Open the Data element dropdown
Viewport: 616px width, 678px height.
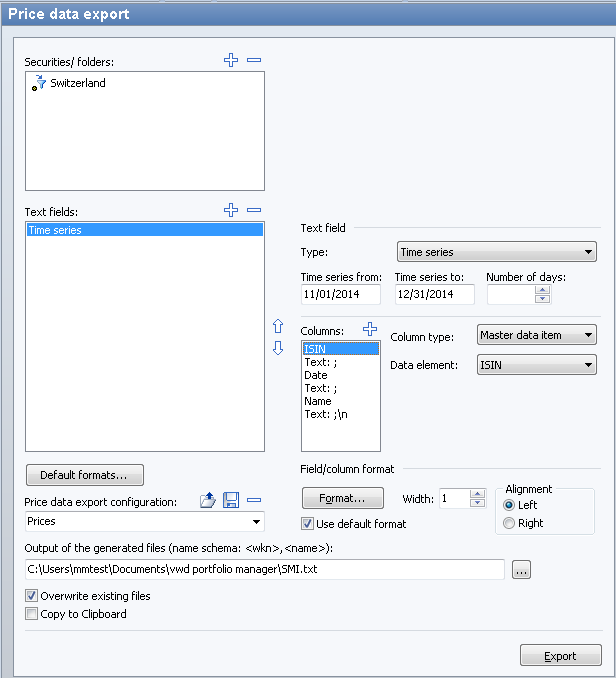pos(536,366)
